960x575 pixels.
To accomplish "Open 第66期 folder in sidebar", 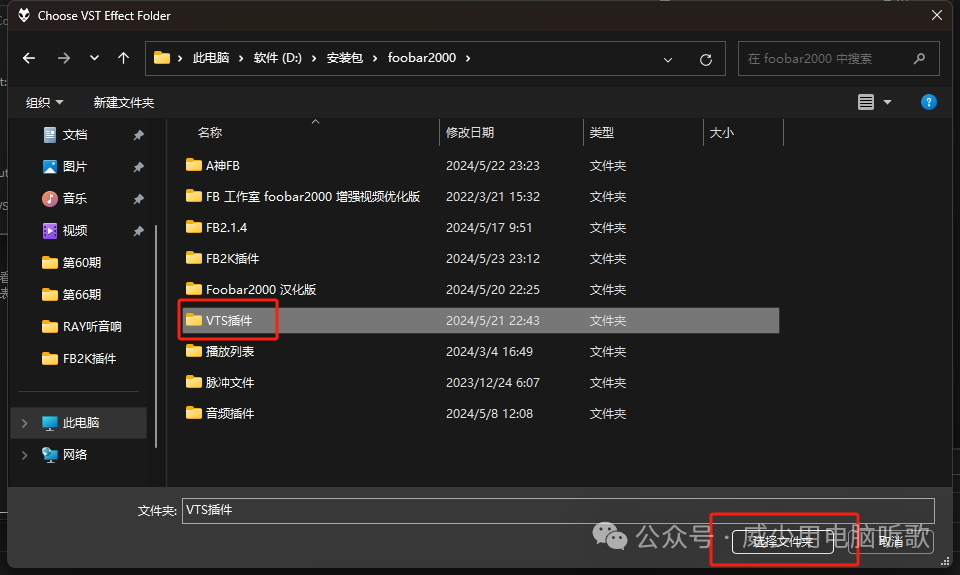I will click(71, 295).
